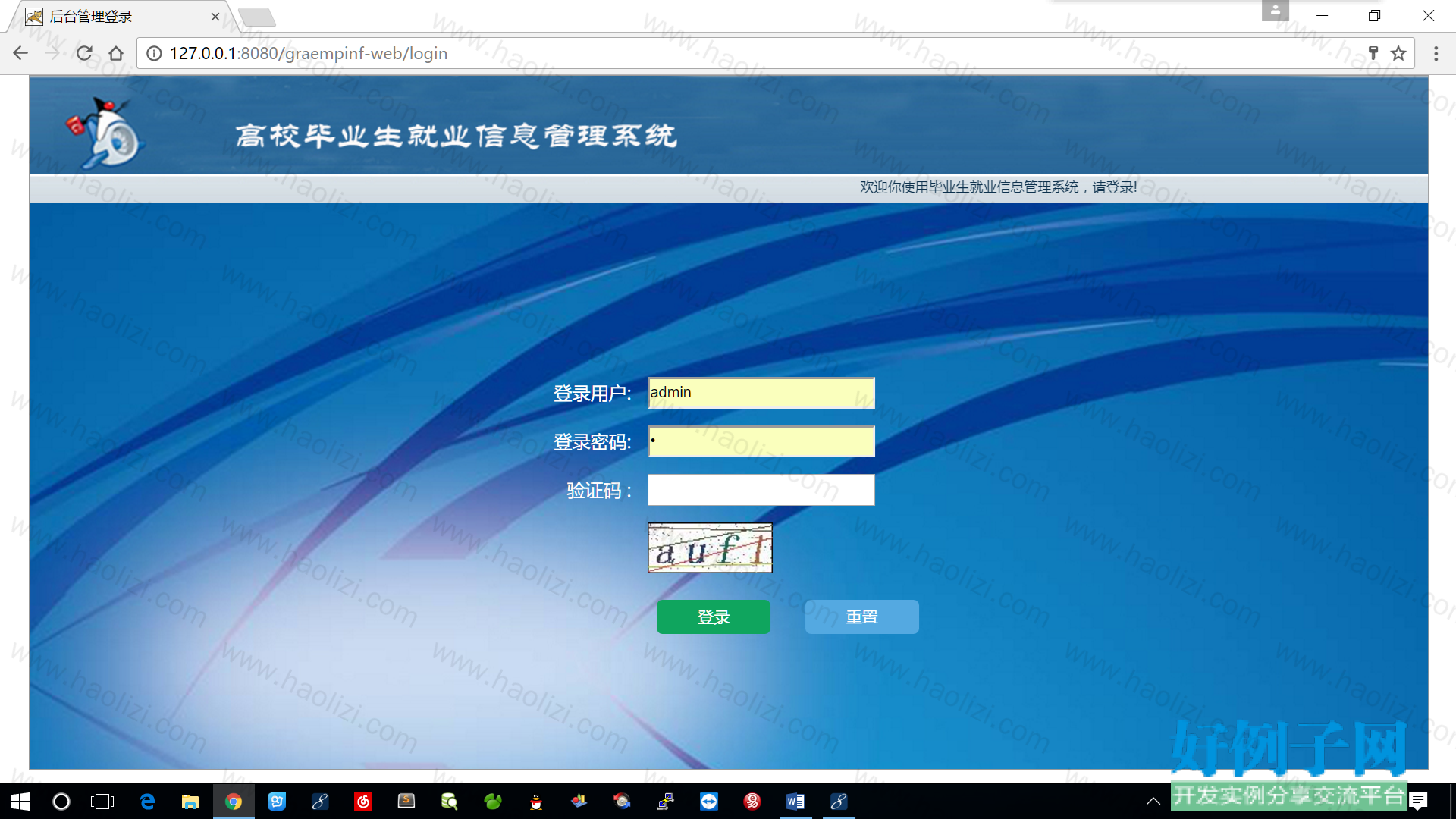
Task: Click the 高校毕业生就业信息管理系统 title
Action: (x=456, y=136)
